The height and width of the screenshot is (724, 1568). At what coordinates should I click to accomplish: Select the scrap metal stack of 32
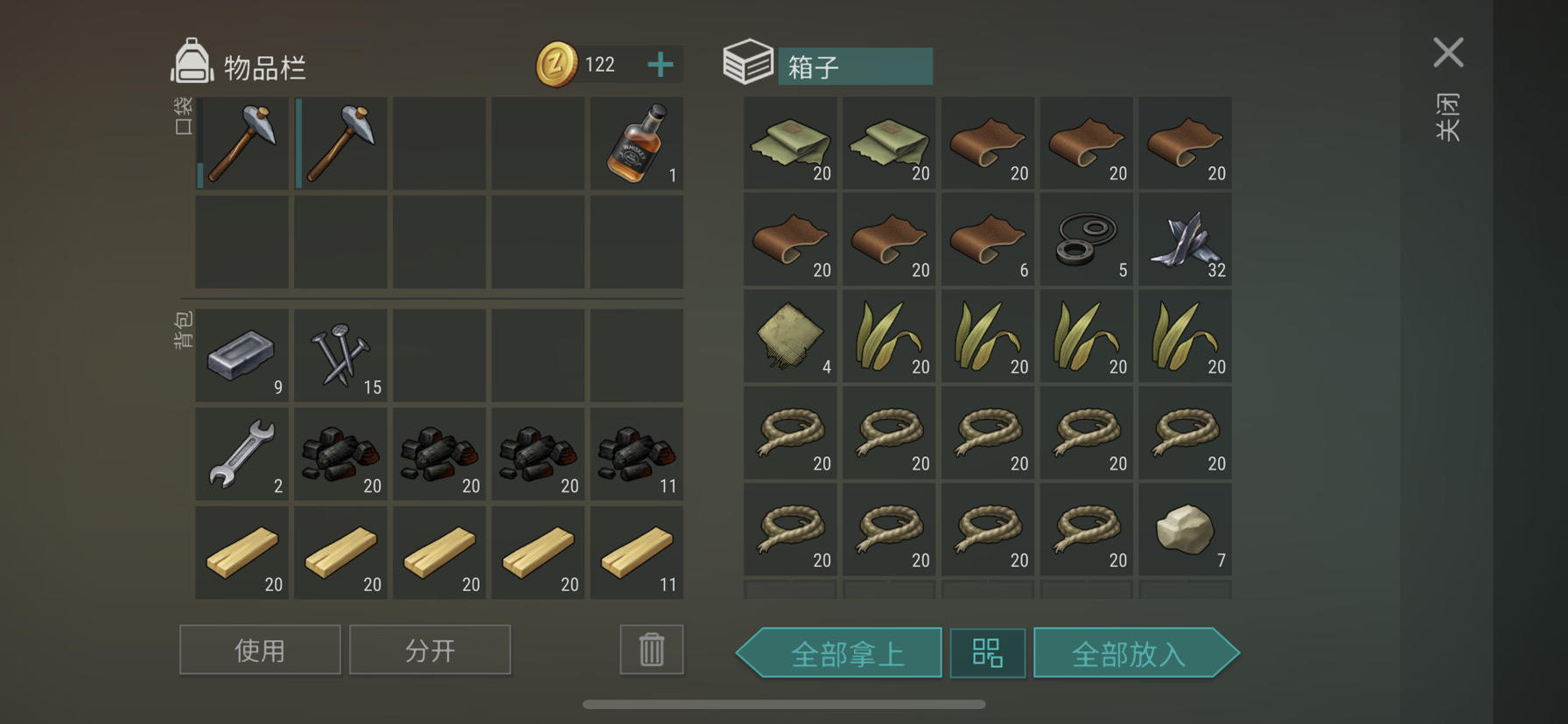pos(1186,240)
